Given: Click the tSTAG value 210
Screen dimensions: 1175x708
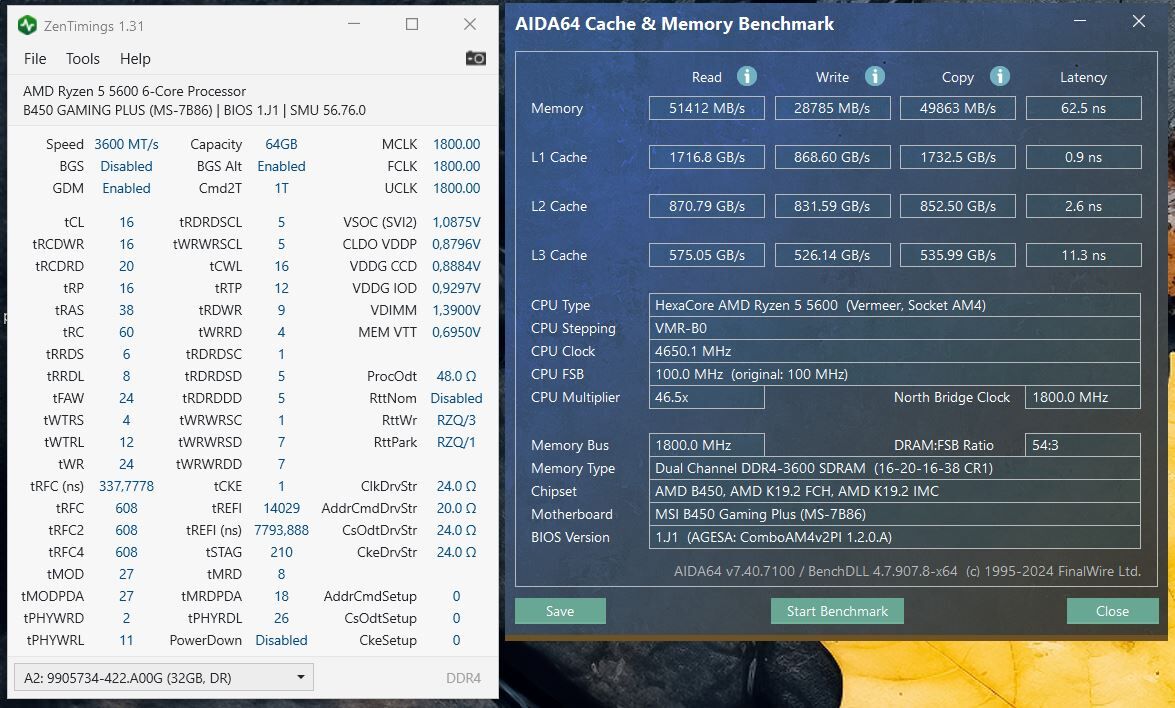Looking at the screenshot, I should click(x=281, y=552).
